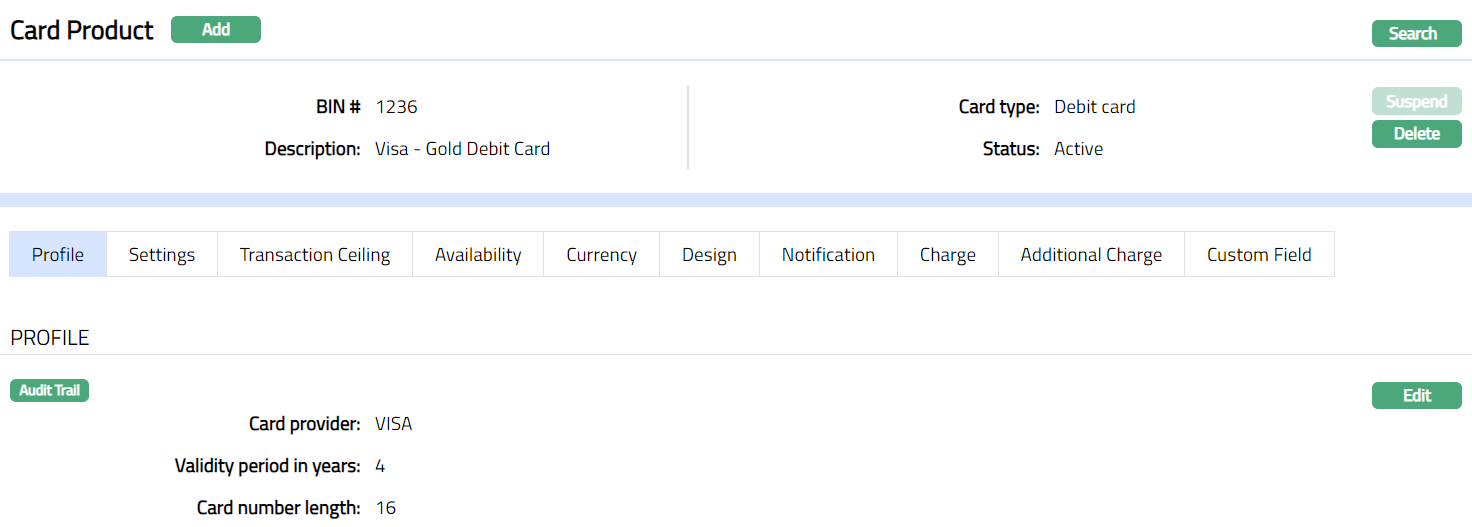View the Notification tab

pyautogui.click(x=828, y=255)
